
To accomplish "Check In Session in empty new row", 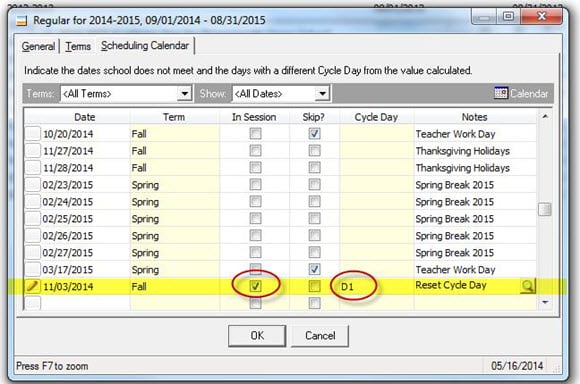I will click(255, 303).
